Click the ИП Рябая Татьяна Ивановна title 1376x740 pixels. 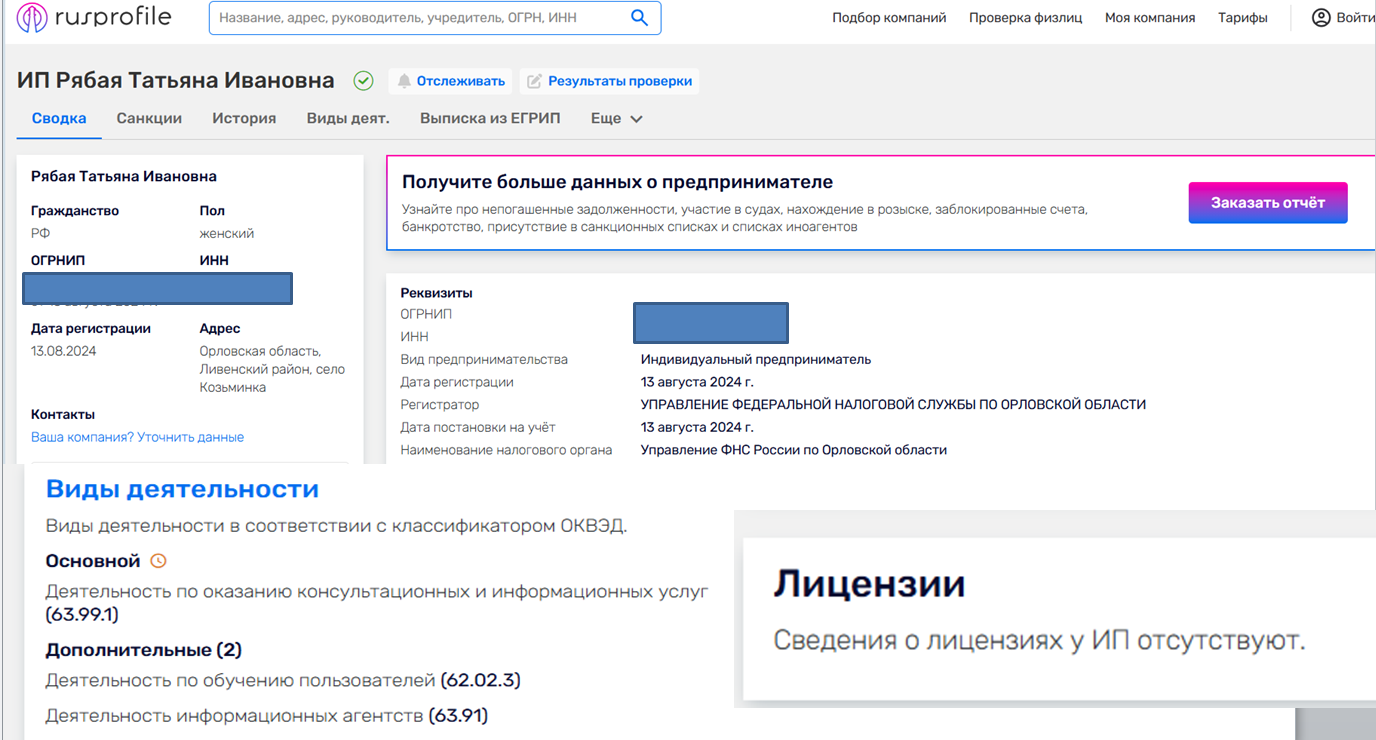(x=176, y=80)
